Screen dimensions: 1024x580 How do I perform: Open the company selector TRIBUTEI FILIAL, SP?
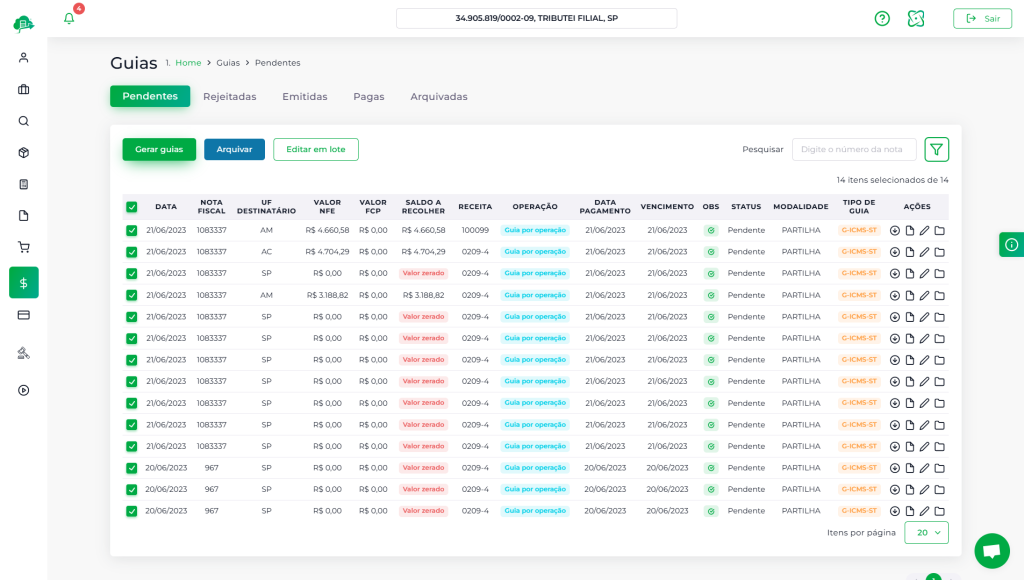click(536, 18)
